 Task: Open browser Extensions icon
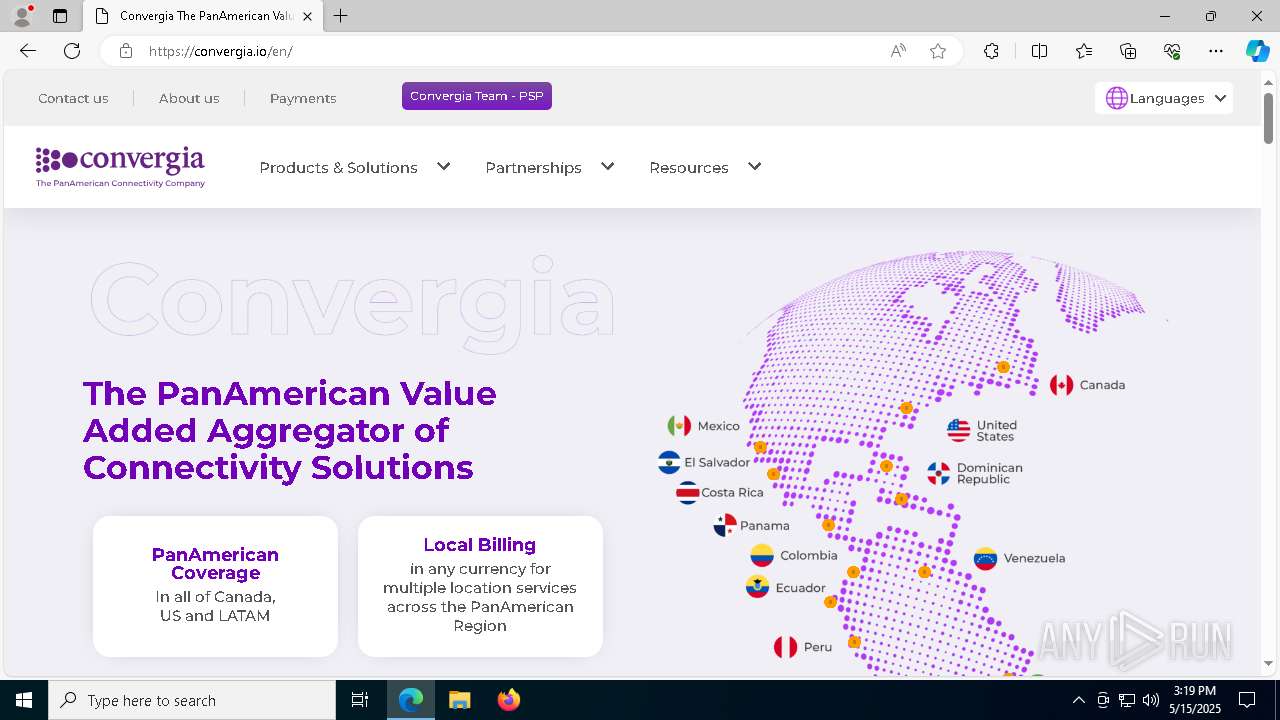991,51
